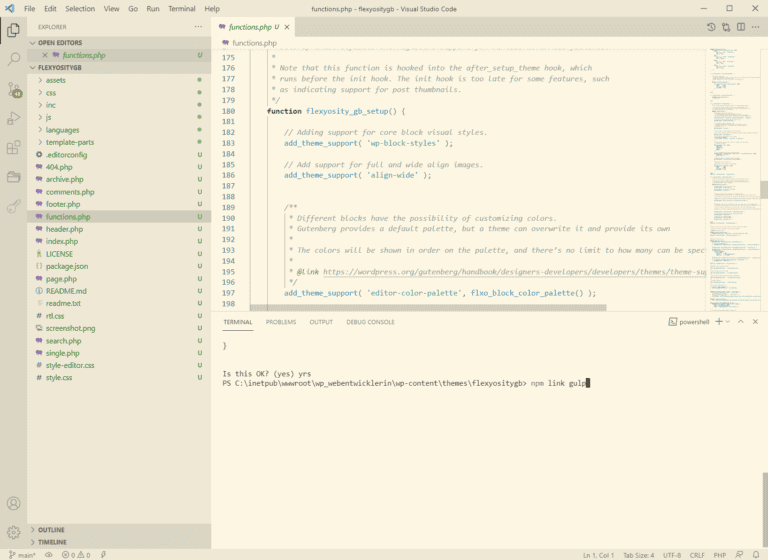768x560 pixels.
Task: Change the CRLF end of line sequence
Action: [x=697, y=555]
